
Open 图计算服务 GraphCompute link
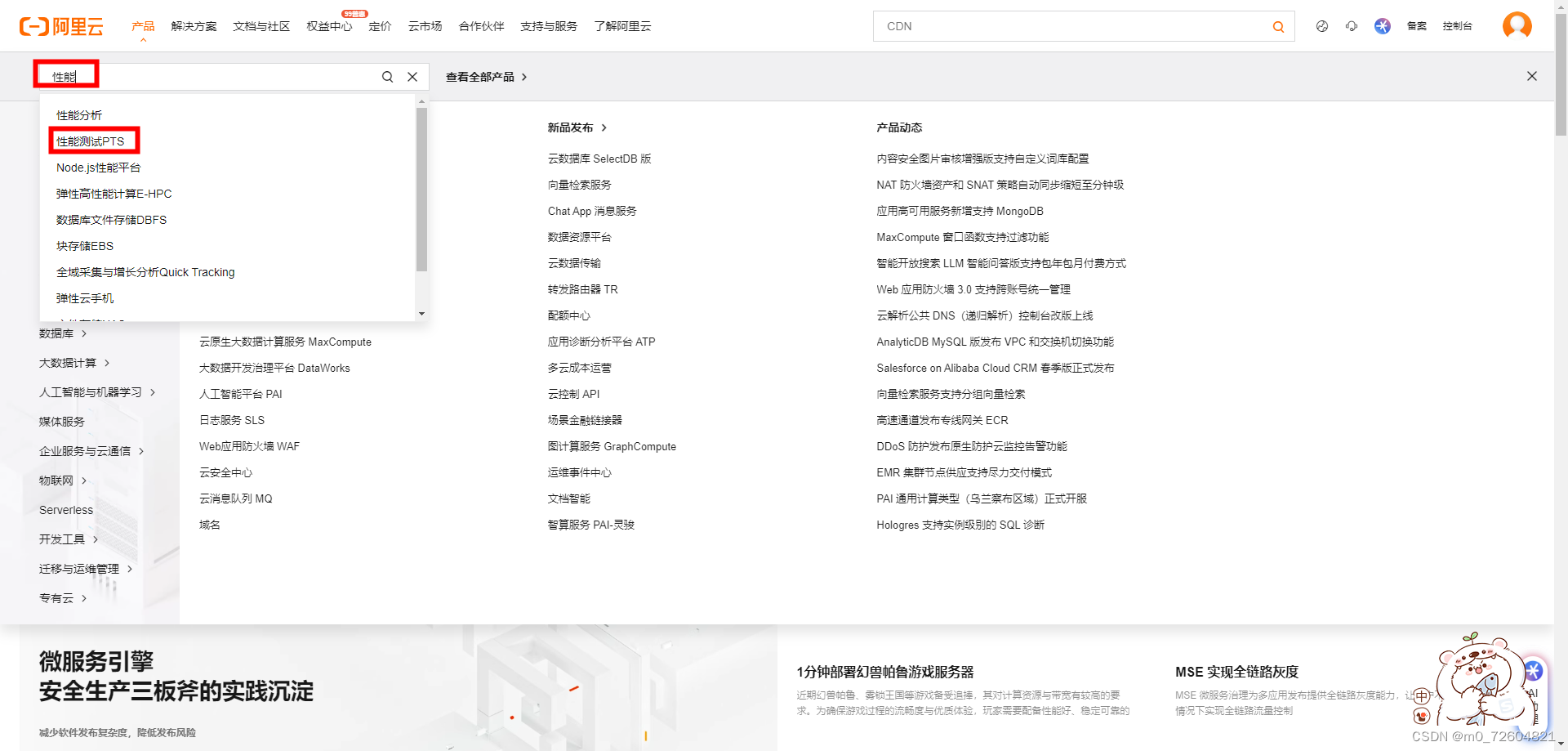(x=612, y=446)
